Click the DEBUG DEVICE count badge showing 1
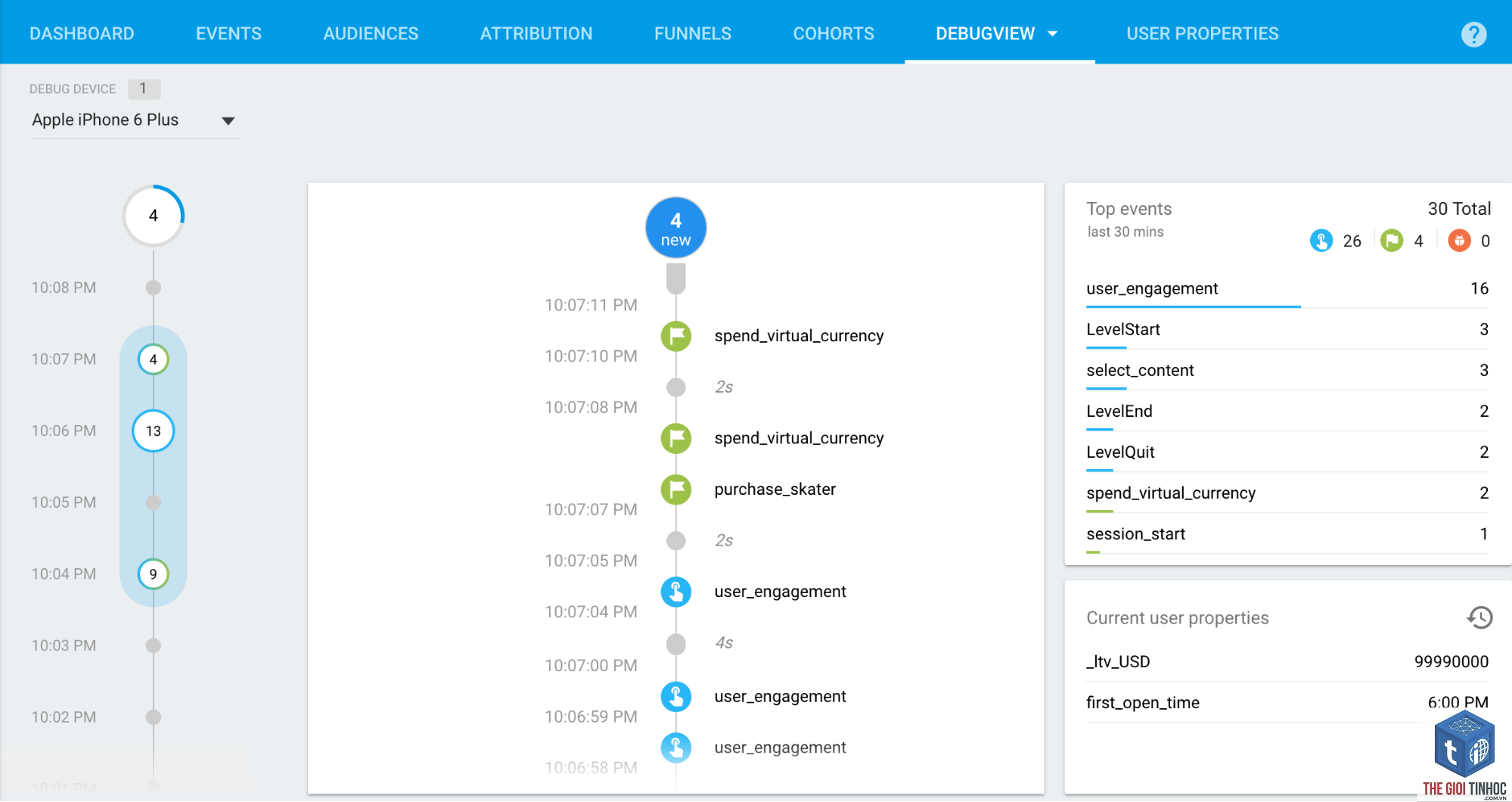The image size is (1512, 802). pos(144,89)
